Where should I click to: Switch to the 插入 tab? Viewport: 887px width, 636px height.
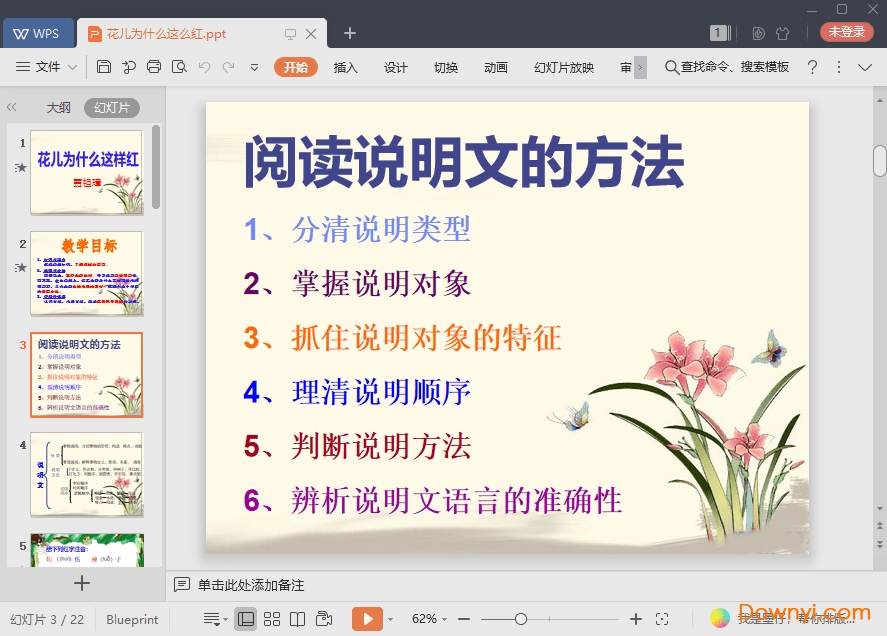[x=345, y=67]
